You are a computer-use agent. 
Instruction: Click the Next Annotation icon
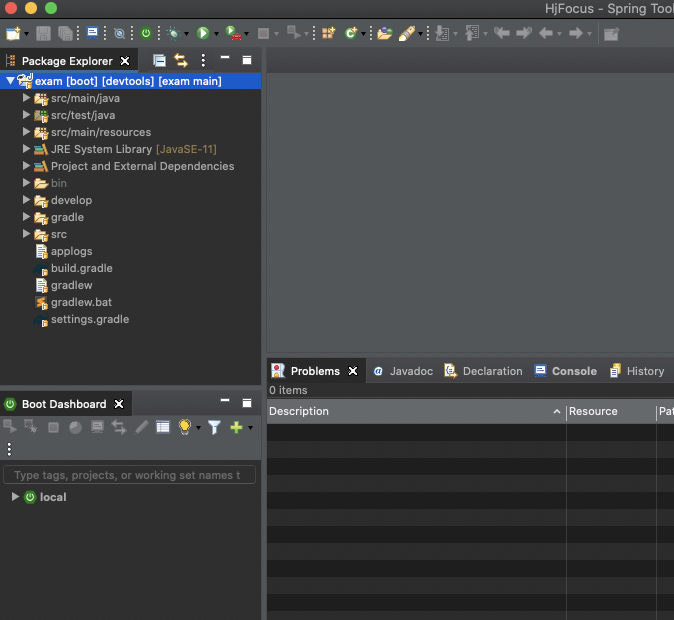point(441,33)
